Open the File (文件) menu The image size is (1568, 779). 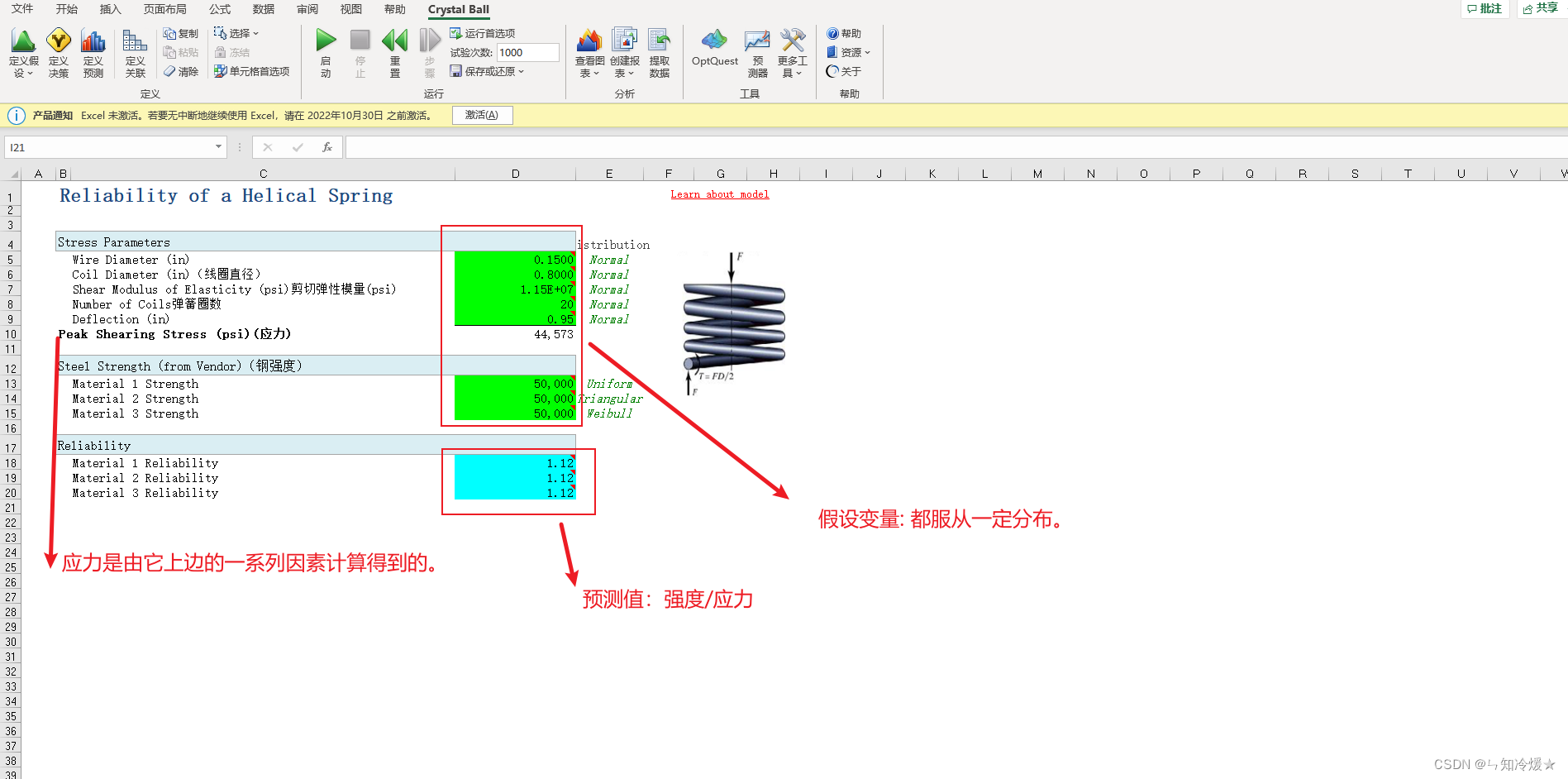click(x=22, y=9)
